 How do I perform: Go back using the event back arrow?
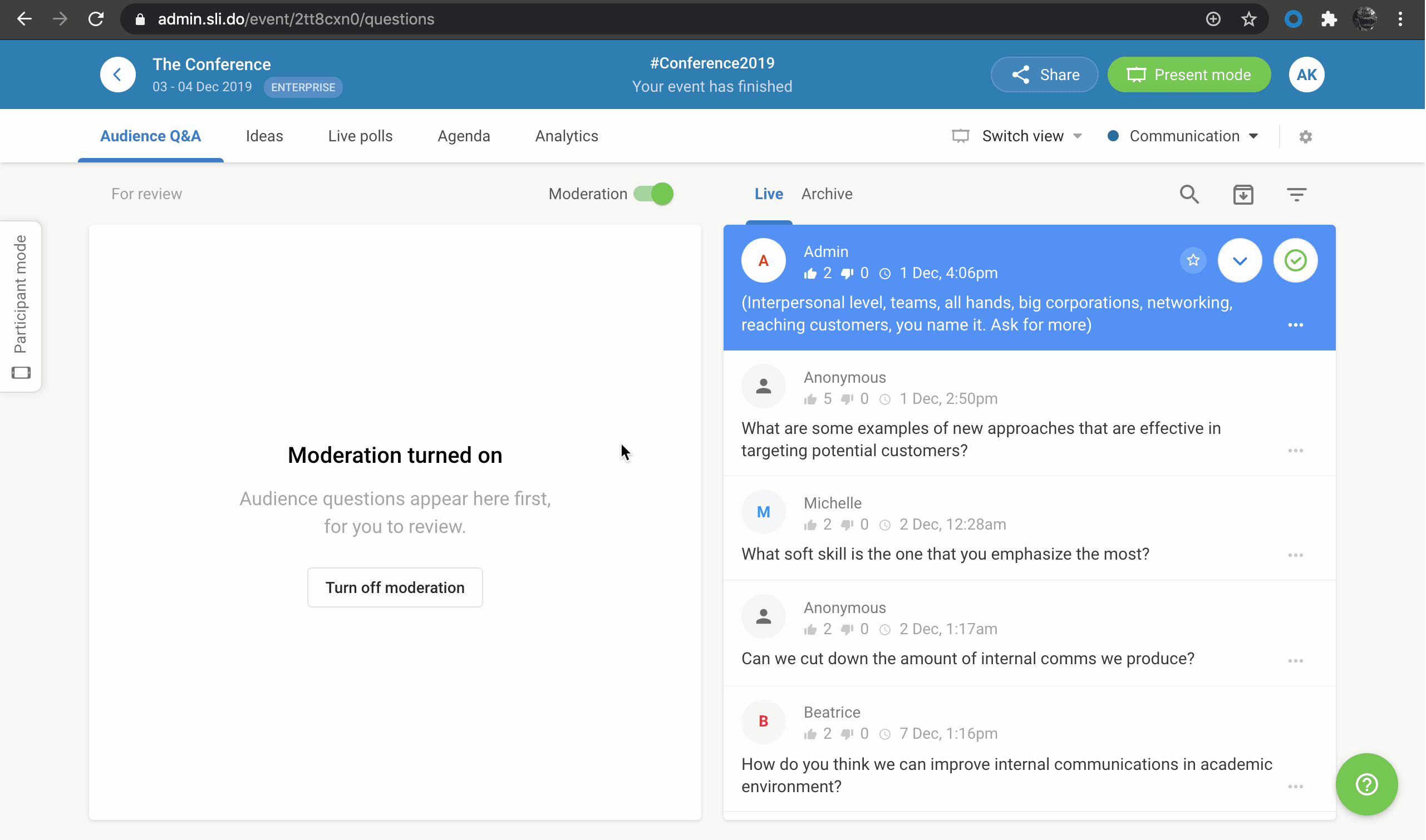pyautogui.click(x=118, y=75)
